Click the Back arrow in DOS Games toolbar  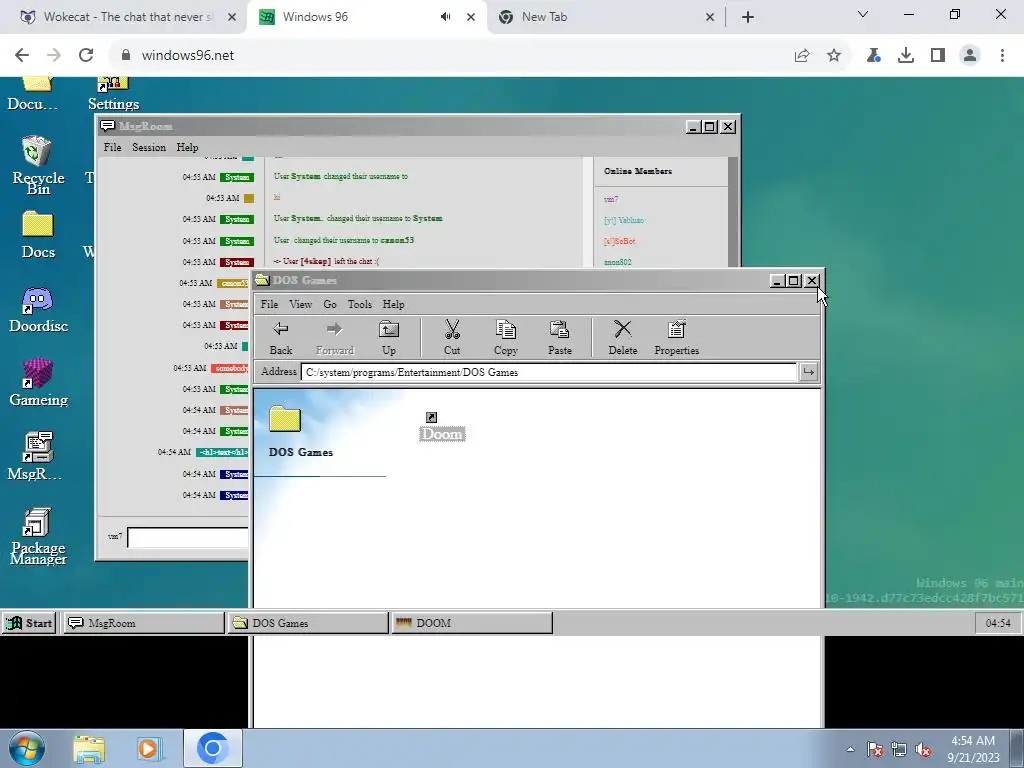(281, 337)
